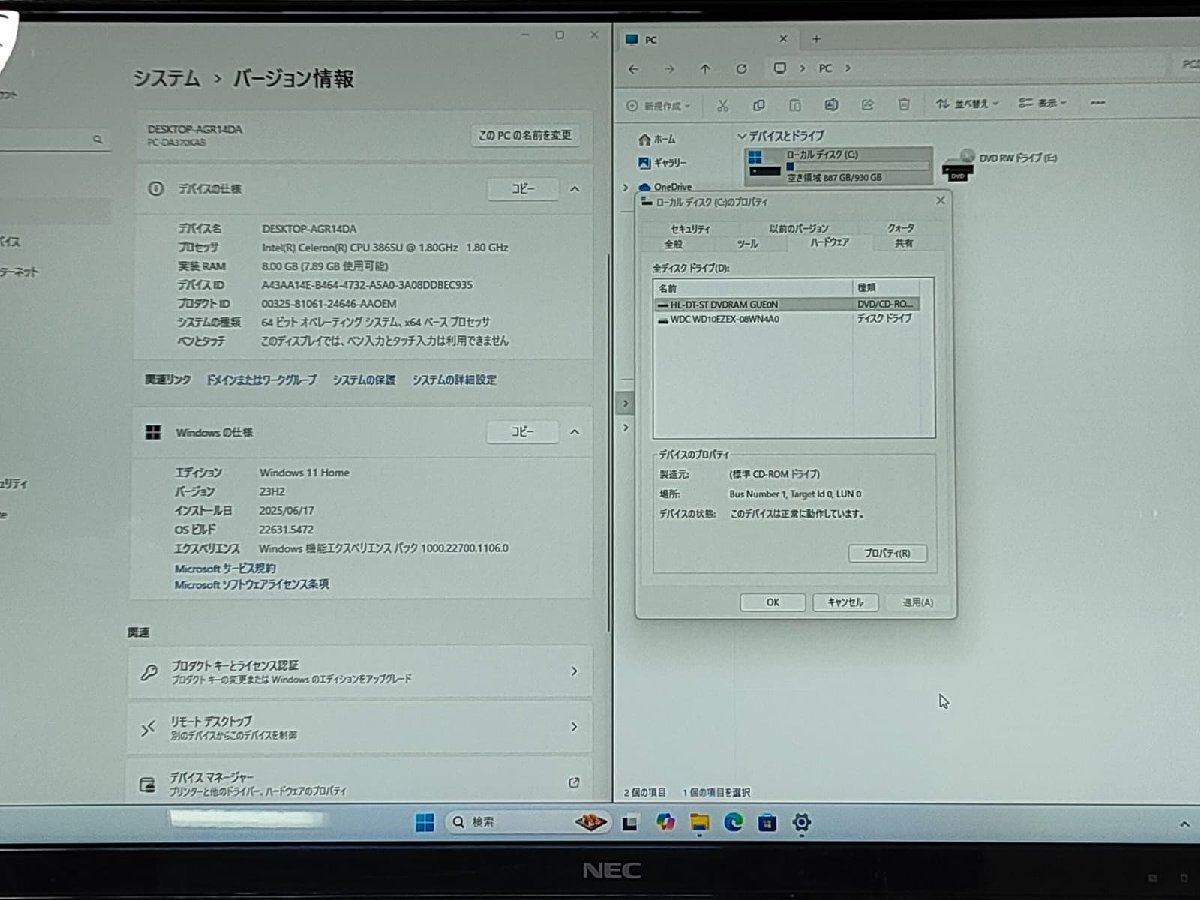The height and width of the screenshot is (900, 1200).
Task: Open Task View from the taskbar
Action: click(630, 823)
